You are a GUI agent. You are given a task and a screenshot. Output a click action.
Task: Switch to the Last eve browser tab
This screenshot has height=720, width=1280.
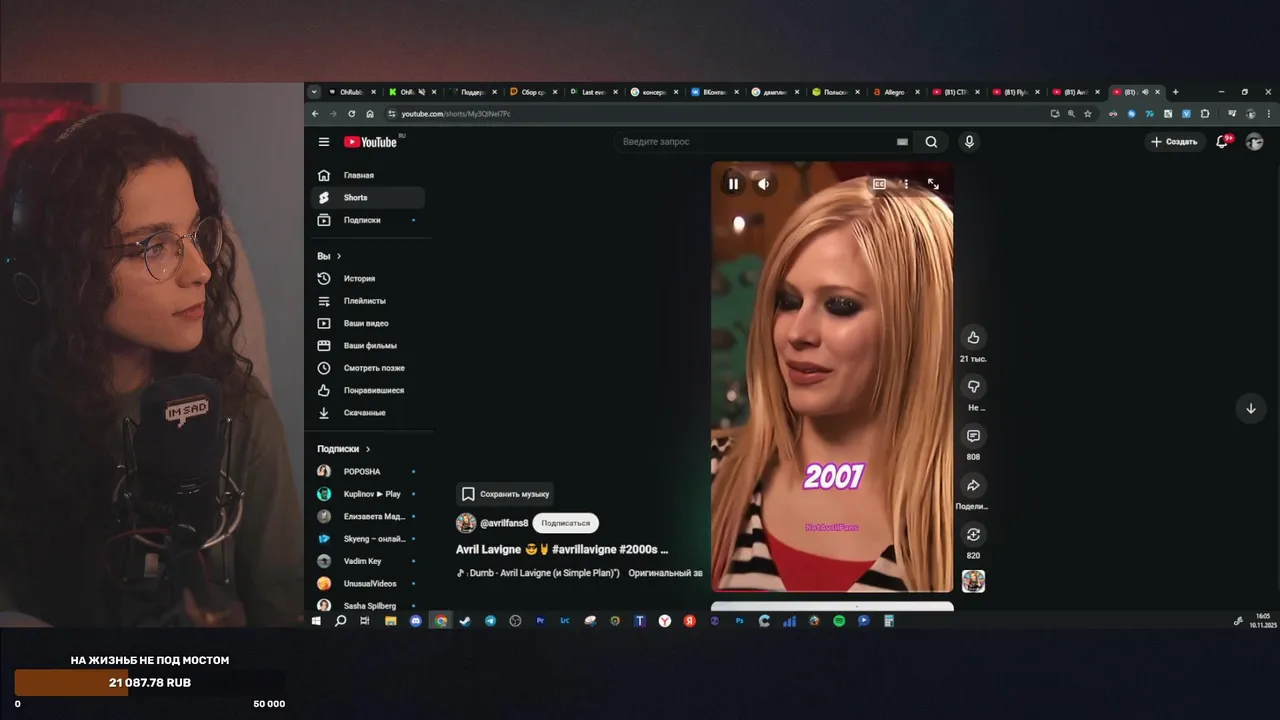593,92
